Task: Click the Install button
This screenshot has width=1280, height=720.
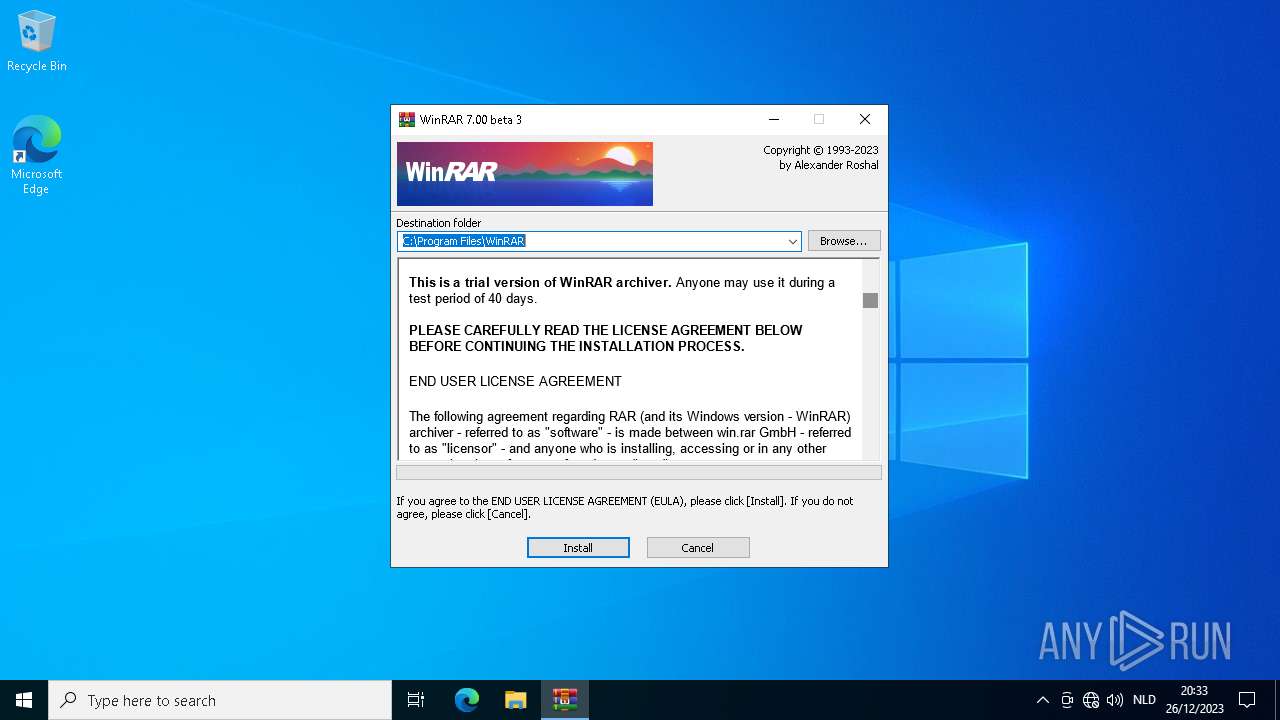Action: (578, 547)
